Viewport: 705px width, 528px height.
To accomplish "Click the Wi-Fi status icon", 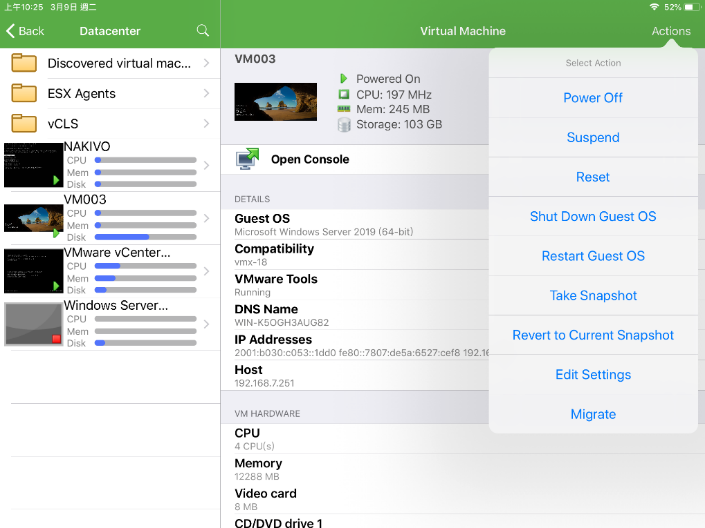I will coord(655,7).
